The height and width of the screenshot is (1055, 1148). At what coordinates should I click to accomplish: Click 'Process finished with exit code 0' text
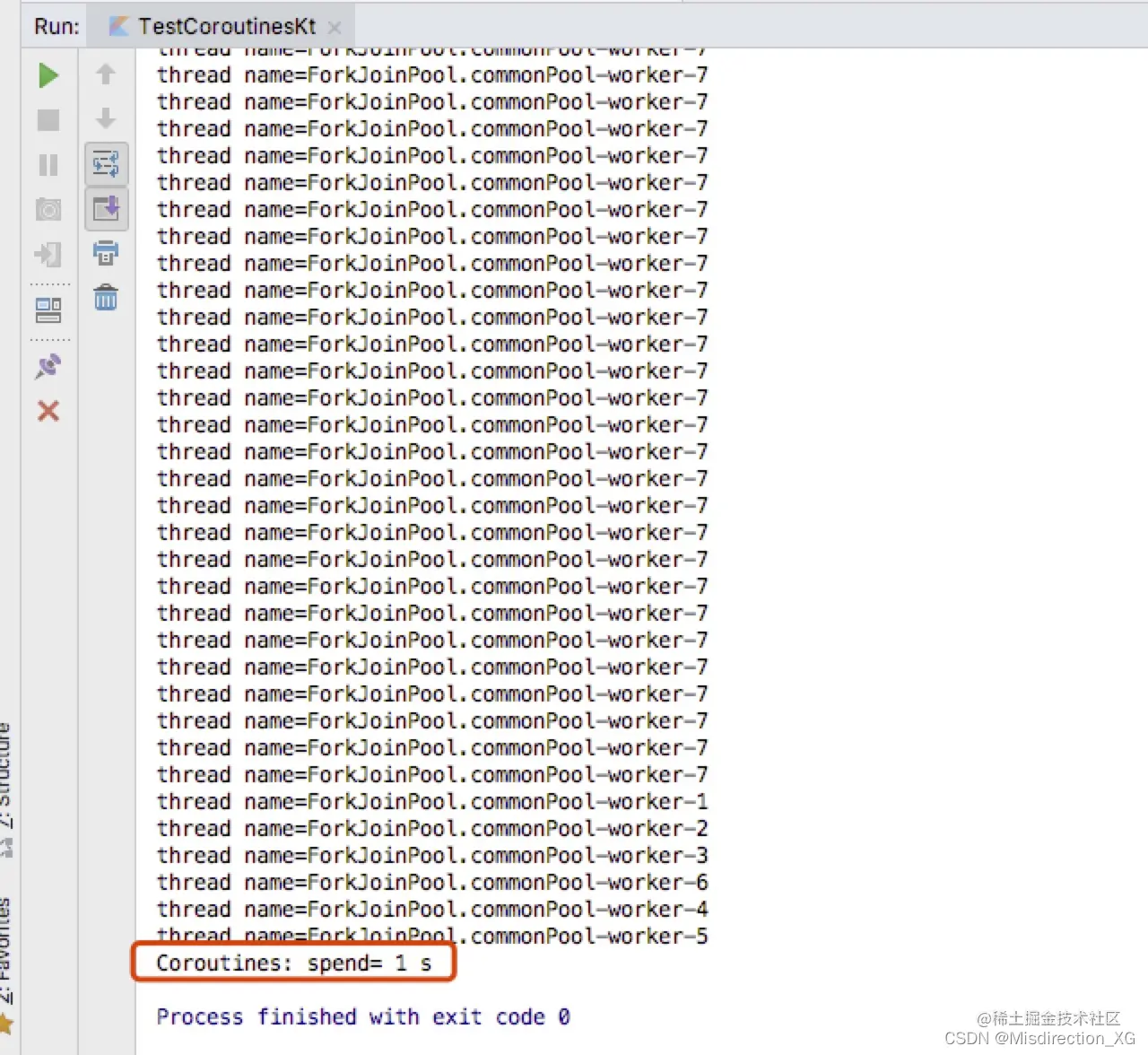point(363,1017)
